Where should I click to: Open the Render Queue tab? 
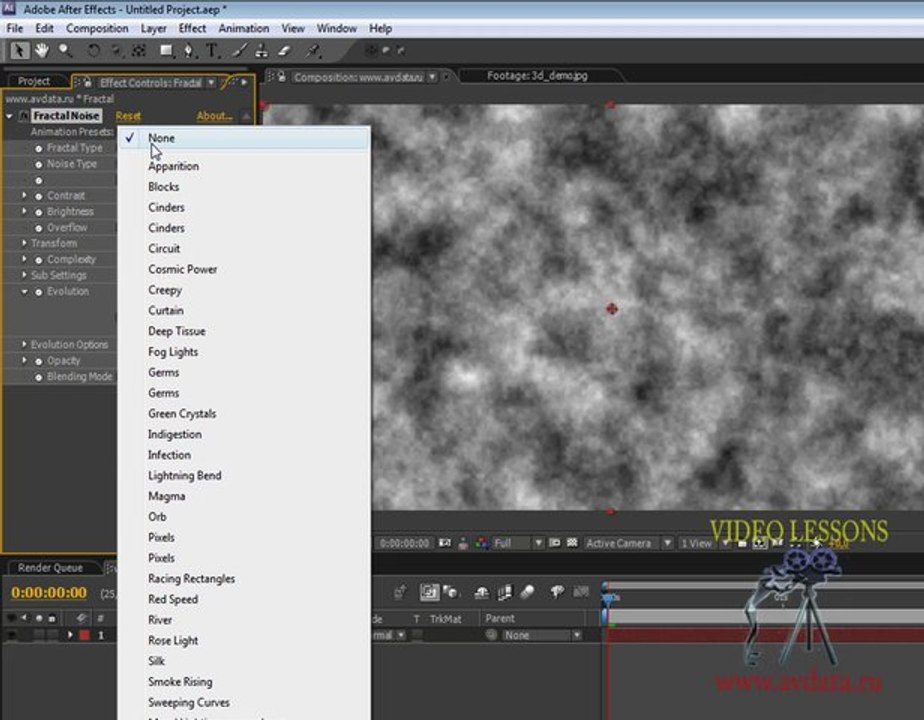pos(50,568)
